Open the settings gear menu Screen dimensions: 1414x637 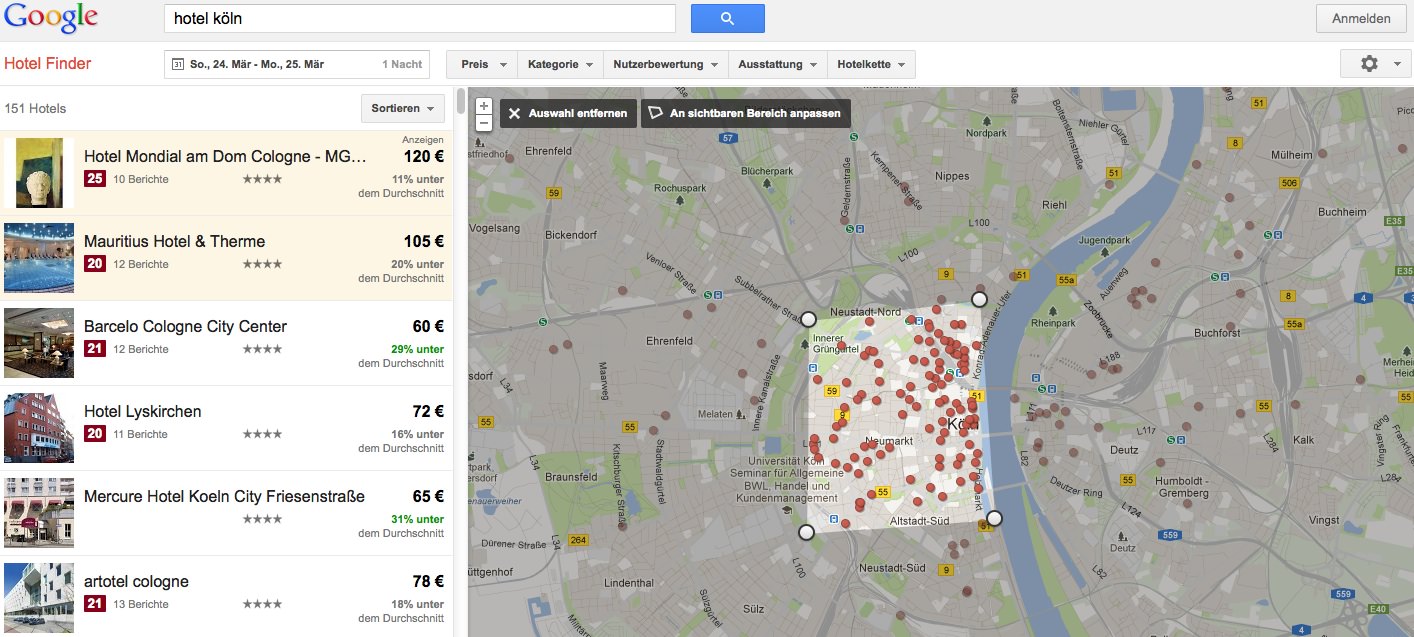(1376, 63)
